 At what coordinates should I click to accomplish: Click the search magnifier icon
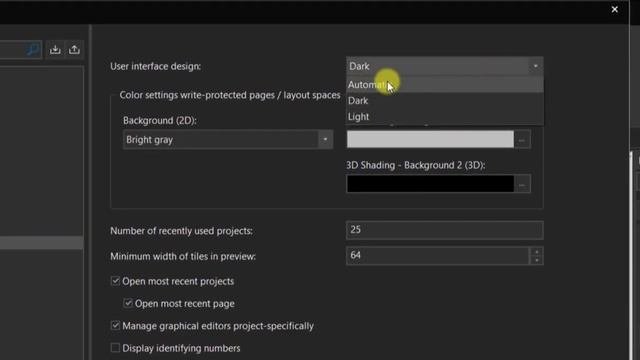[33, 50]
